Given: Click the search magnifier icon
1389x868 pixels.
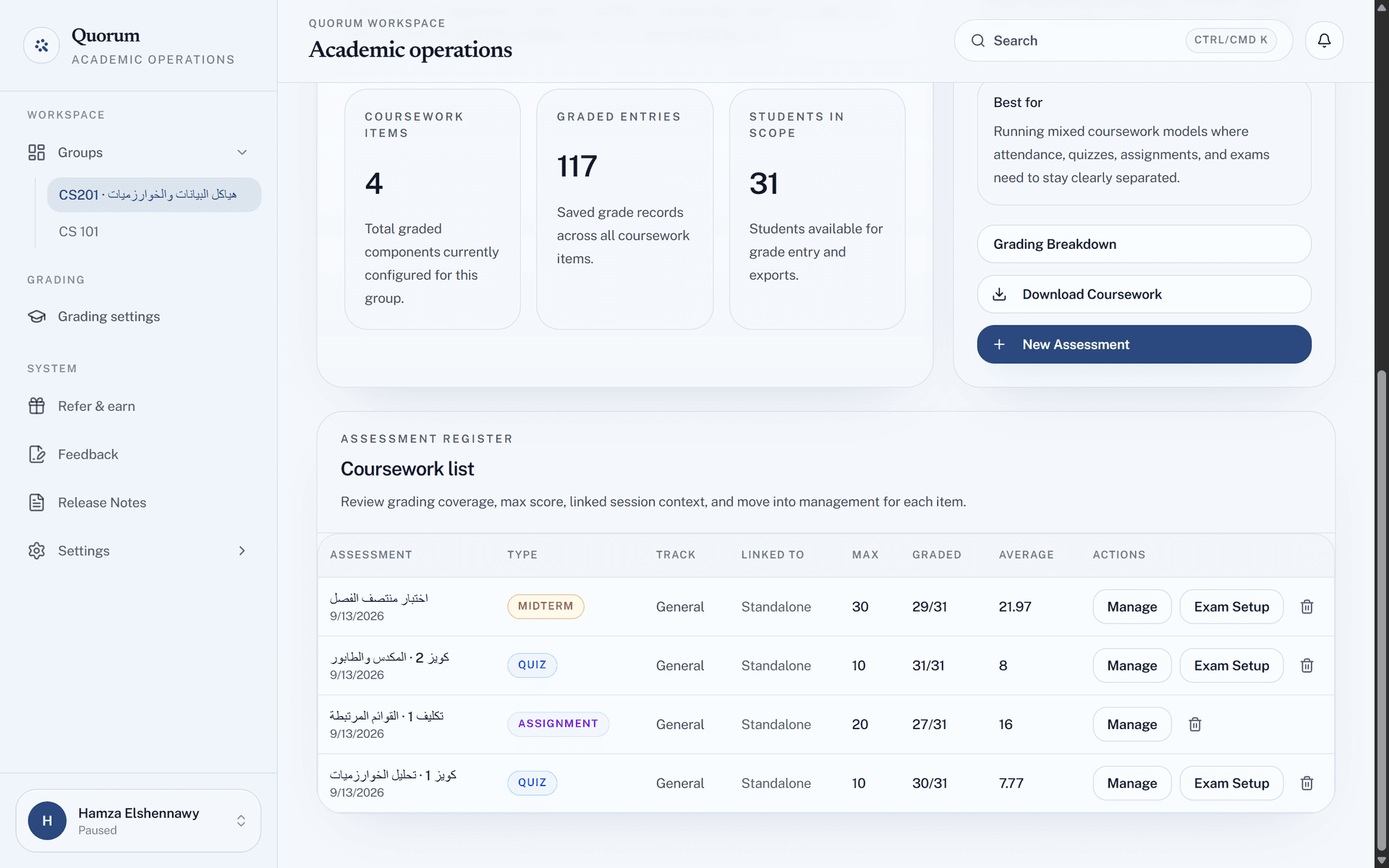Looking at the screenshot, I should click(x=978, y=41).
